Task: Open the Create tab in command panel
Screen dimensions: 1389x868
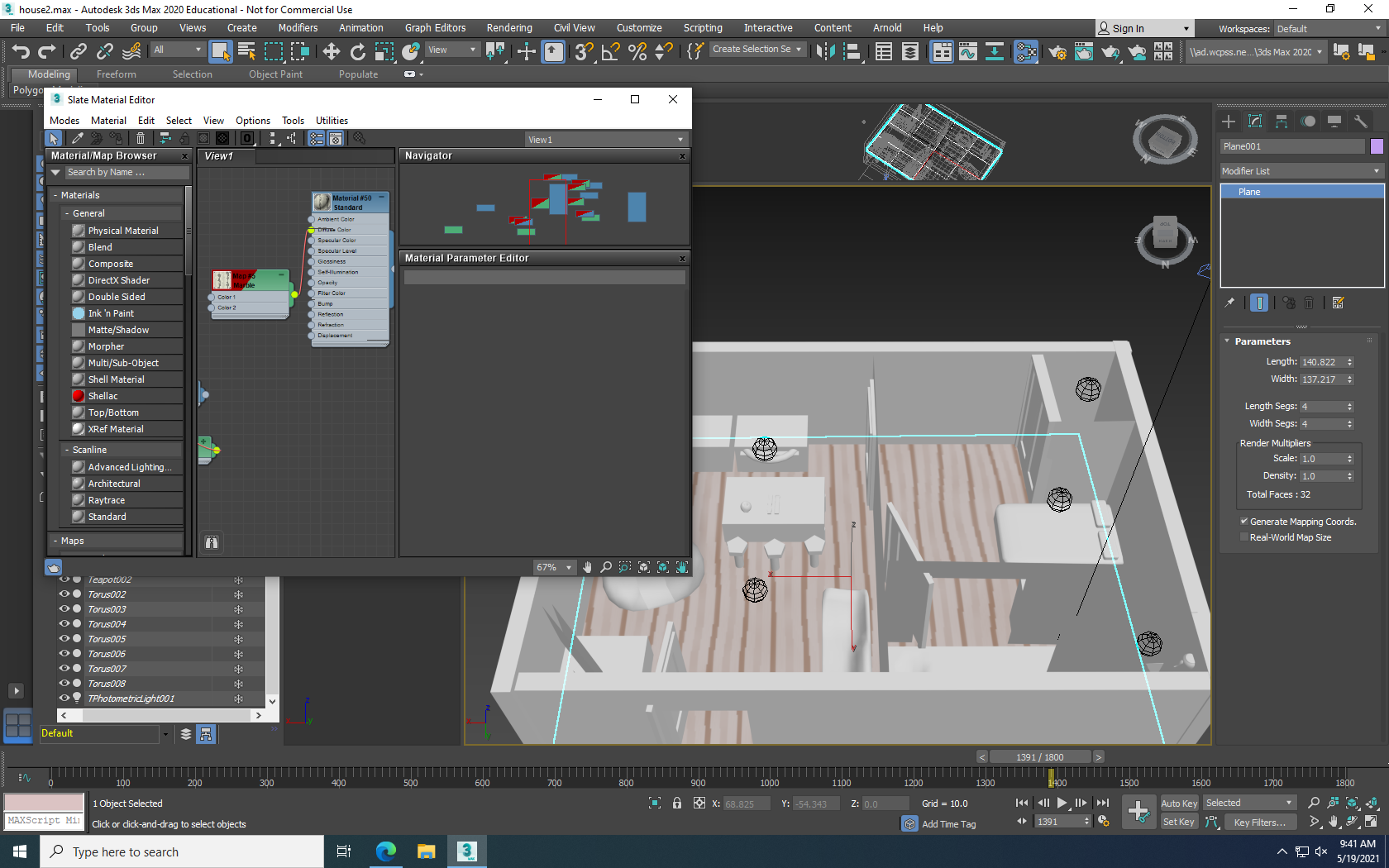Action: tap(1229, 122)
